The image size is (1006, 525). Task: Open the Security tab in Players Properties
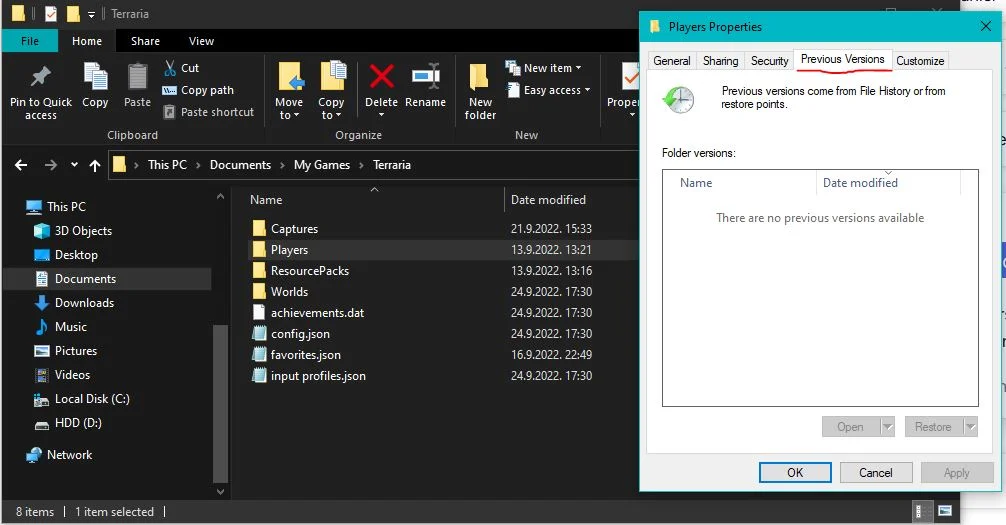769,61
